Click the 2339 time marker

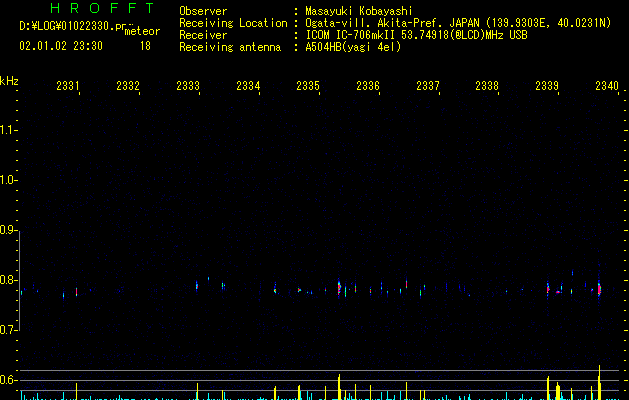tap(547, 86)
